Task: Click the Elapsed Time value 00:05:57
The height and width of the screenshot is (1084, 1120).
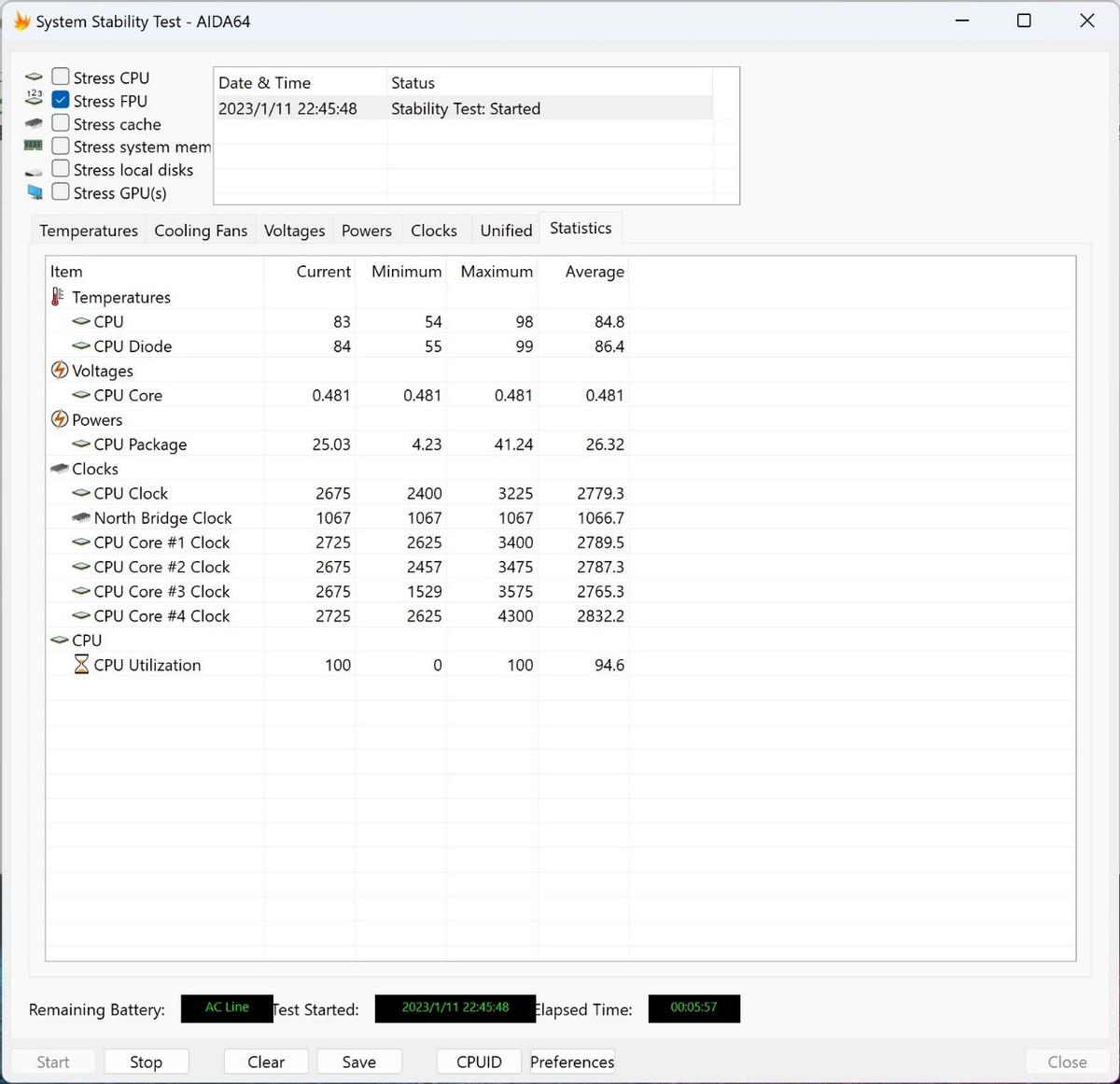Action: [x=693, y=1007]
